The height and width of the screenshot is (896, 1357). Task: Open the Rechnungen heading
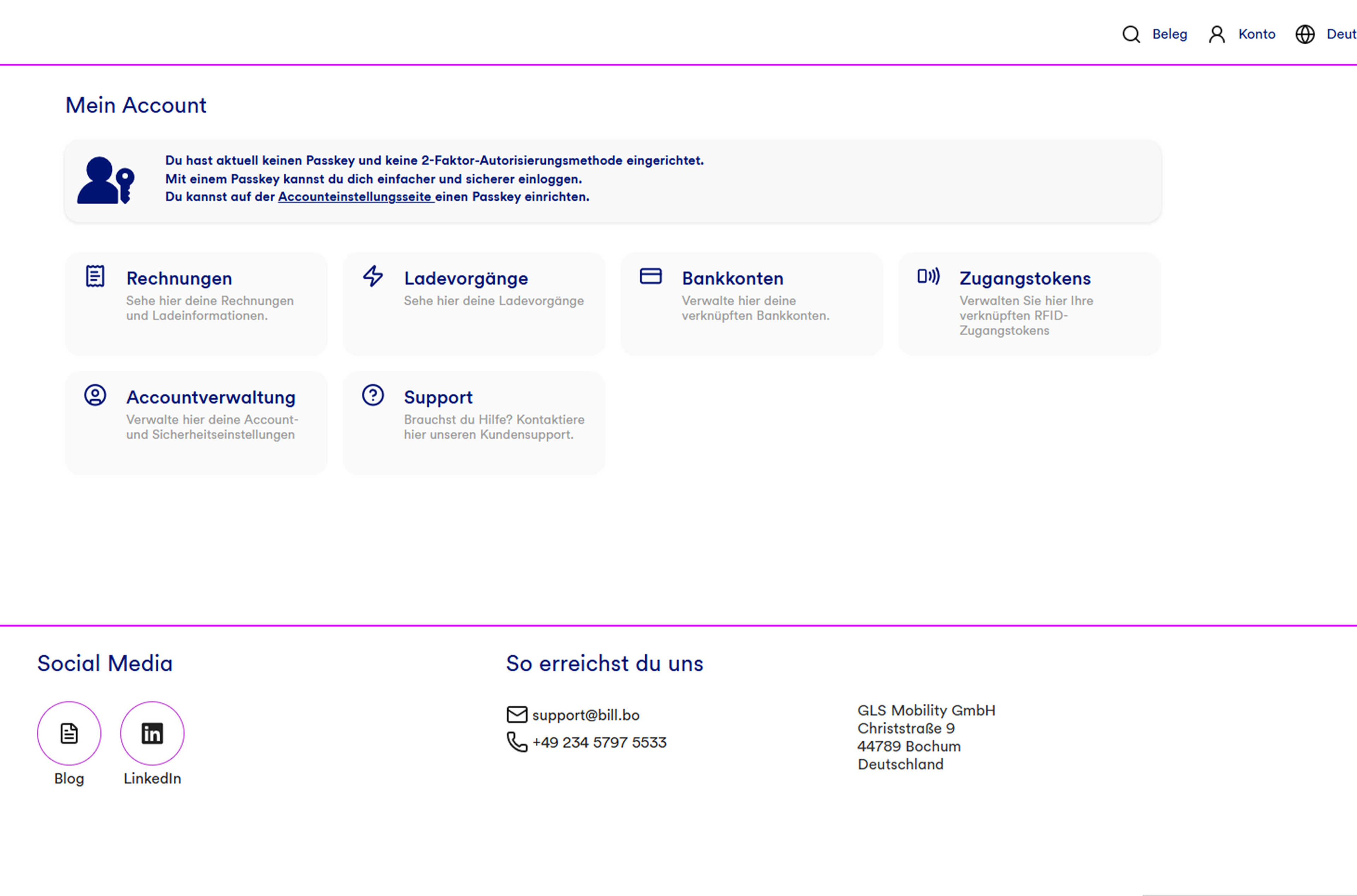pos(179,278)
